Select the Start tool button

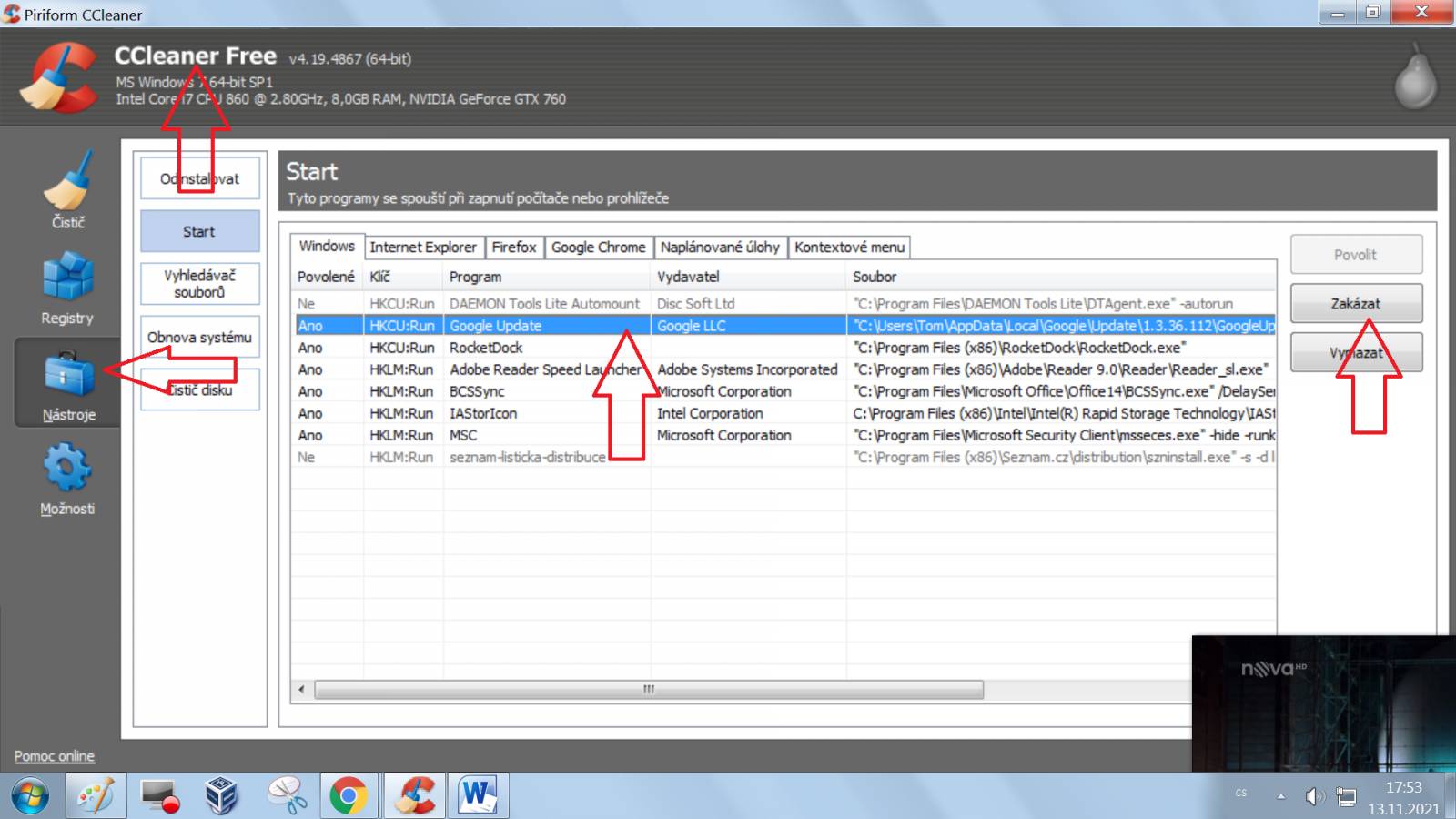200,231
